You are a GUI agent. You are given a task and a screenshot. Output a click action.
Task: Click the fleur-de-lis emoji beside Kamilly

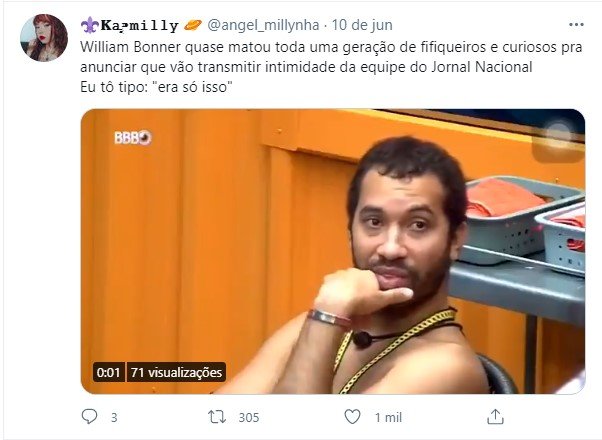pos(90,25)
